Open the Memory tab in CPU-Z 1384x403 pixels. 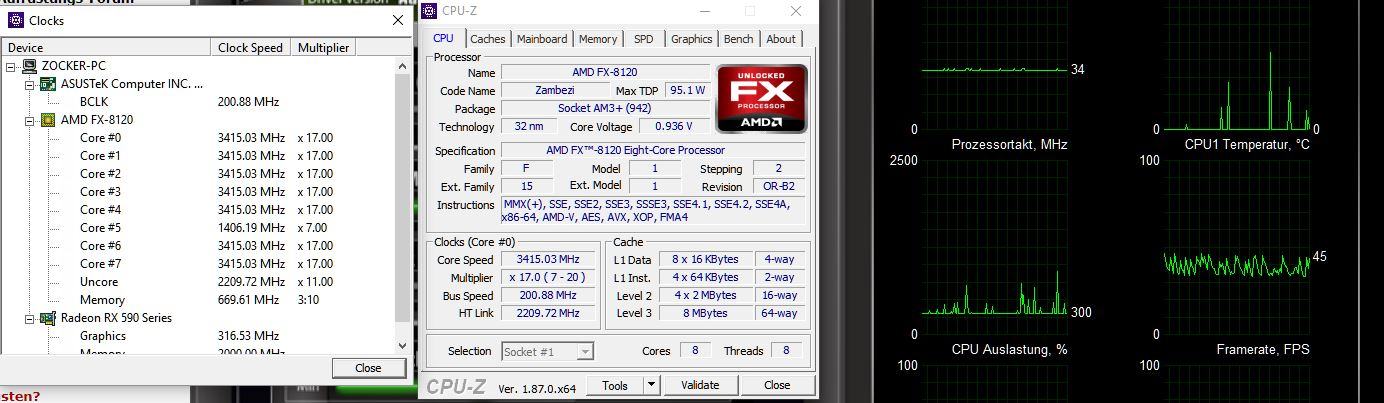click(x=597, y=39)
